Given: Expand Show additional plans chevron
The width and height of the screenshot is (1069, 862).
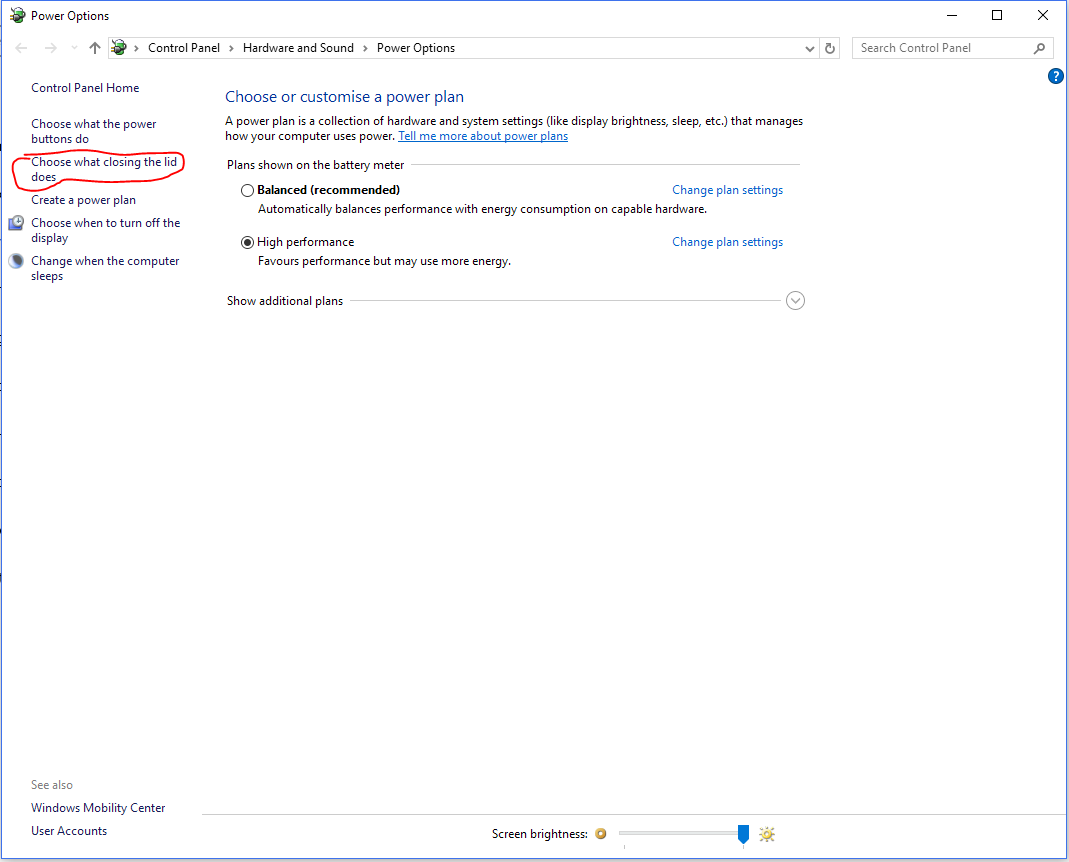Looking at the screenshot, I should (795, 301).
